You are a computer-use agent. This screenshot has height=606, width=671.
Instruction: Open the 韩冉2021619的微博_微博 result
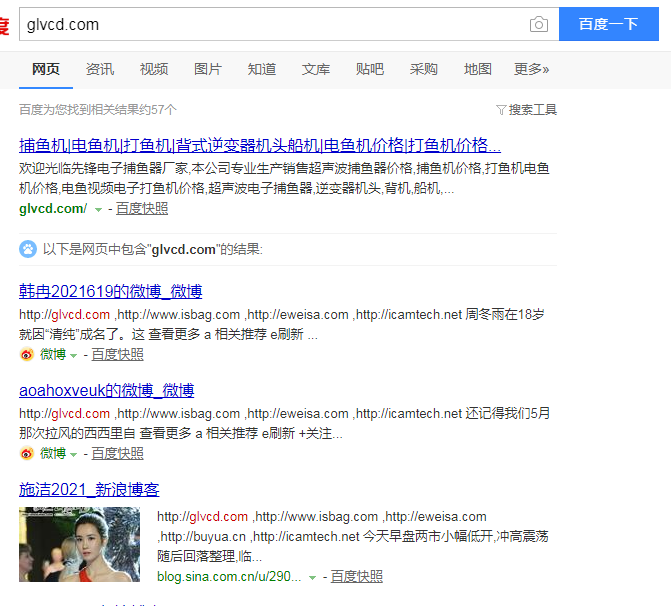(x=110, y=291)
